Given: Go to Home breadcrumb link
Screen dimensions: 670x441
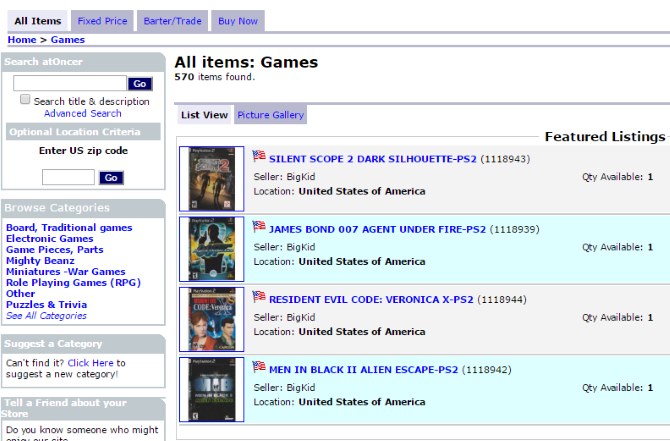Looking at the screenshot, I should (x=22, y=40).
